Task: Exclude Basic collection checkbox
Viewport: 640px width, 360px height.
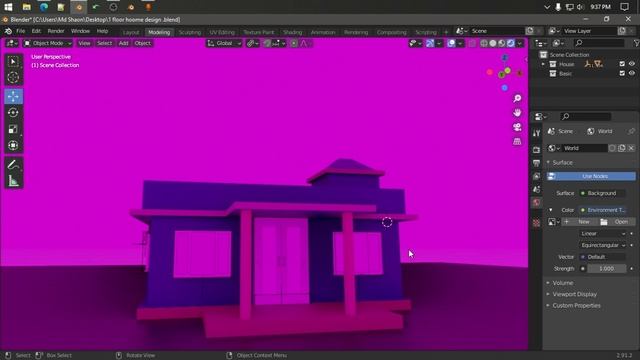Action: (x=622, y=73)
